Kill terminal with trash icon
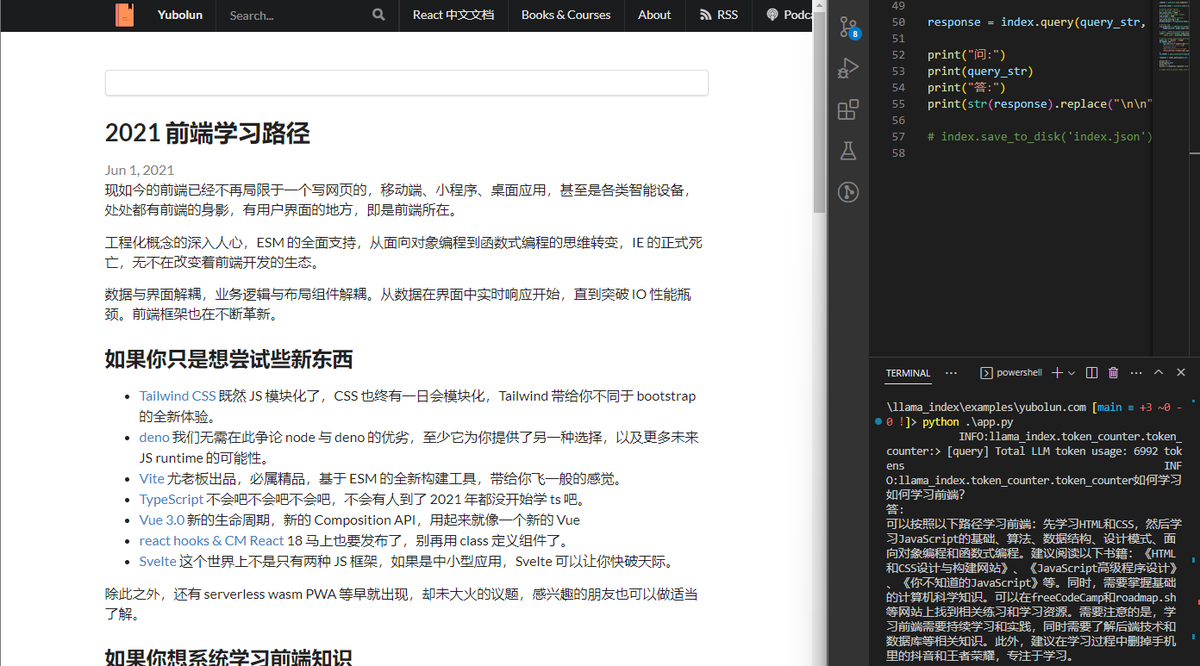The height and width of the screenshot is (666, 1200). pyautogui.click(x=1114, y=373)
